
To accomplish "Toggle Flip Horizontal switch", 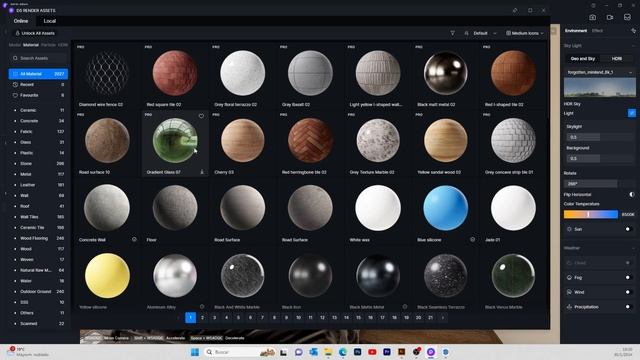I will click(x=631, y=195).
